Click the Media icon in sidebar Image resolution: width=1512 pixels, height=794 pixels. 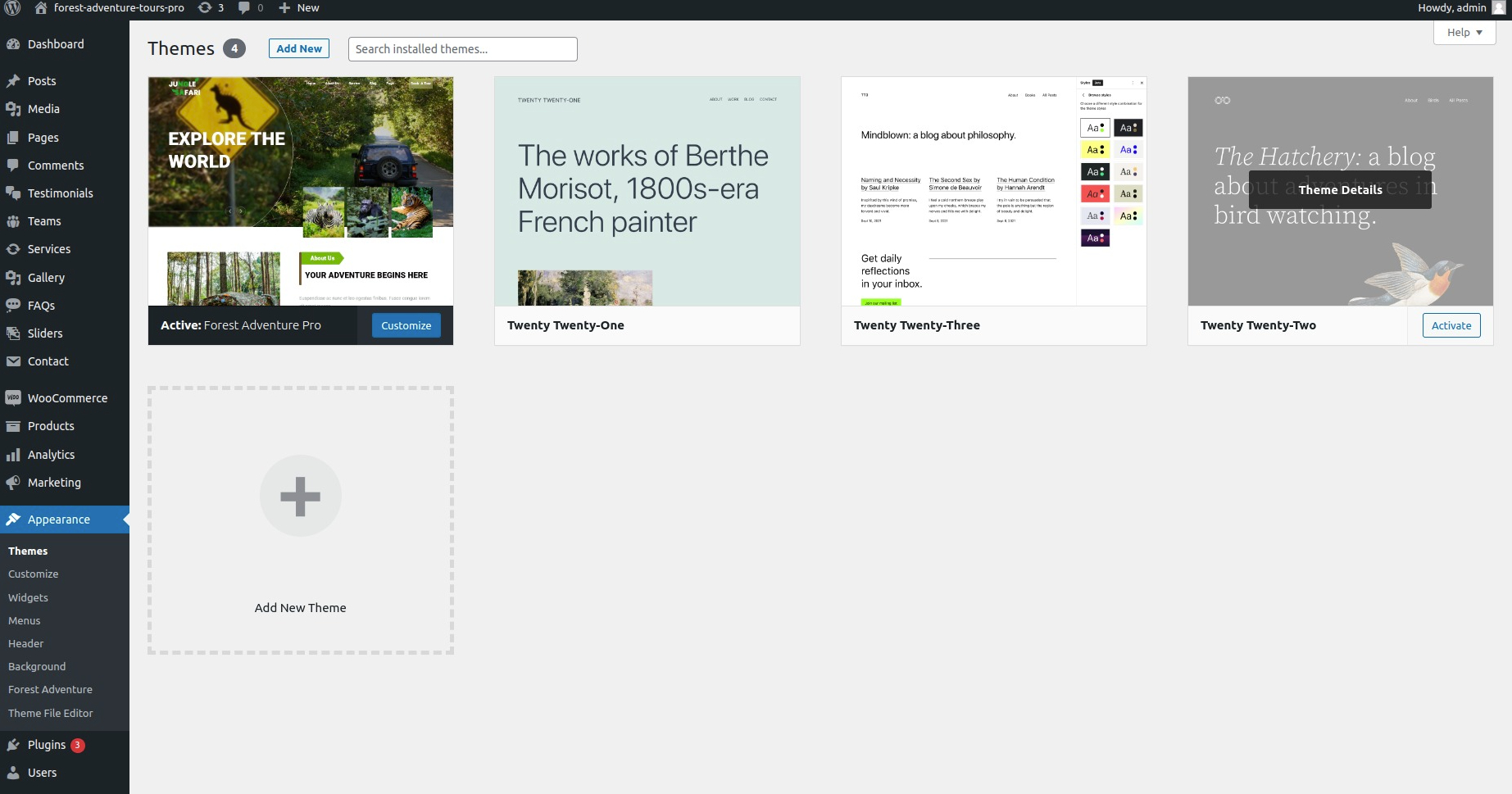pos(13,109)
